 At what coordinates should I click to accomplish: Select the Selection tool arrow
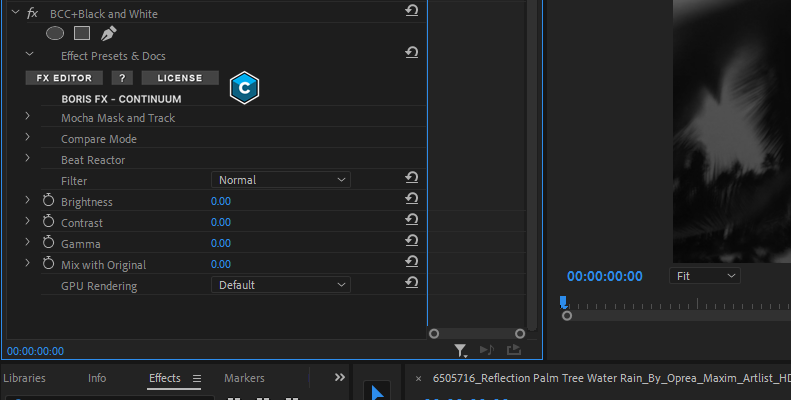[x=377, y=393]
